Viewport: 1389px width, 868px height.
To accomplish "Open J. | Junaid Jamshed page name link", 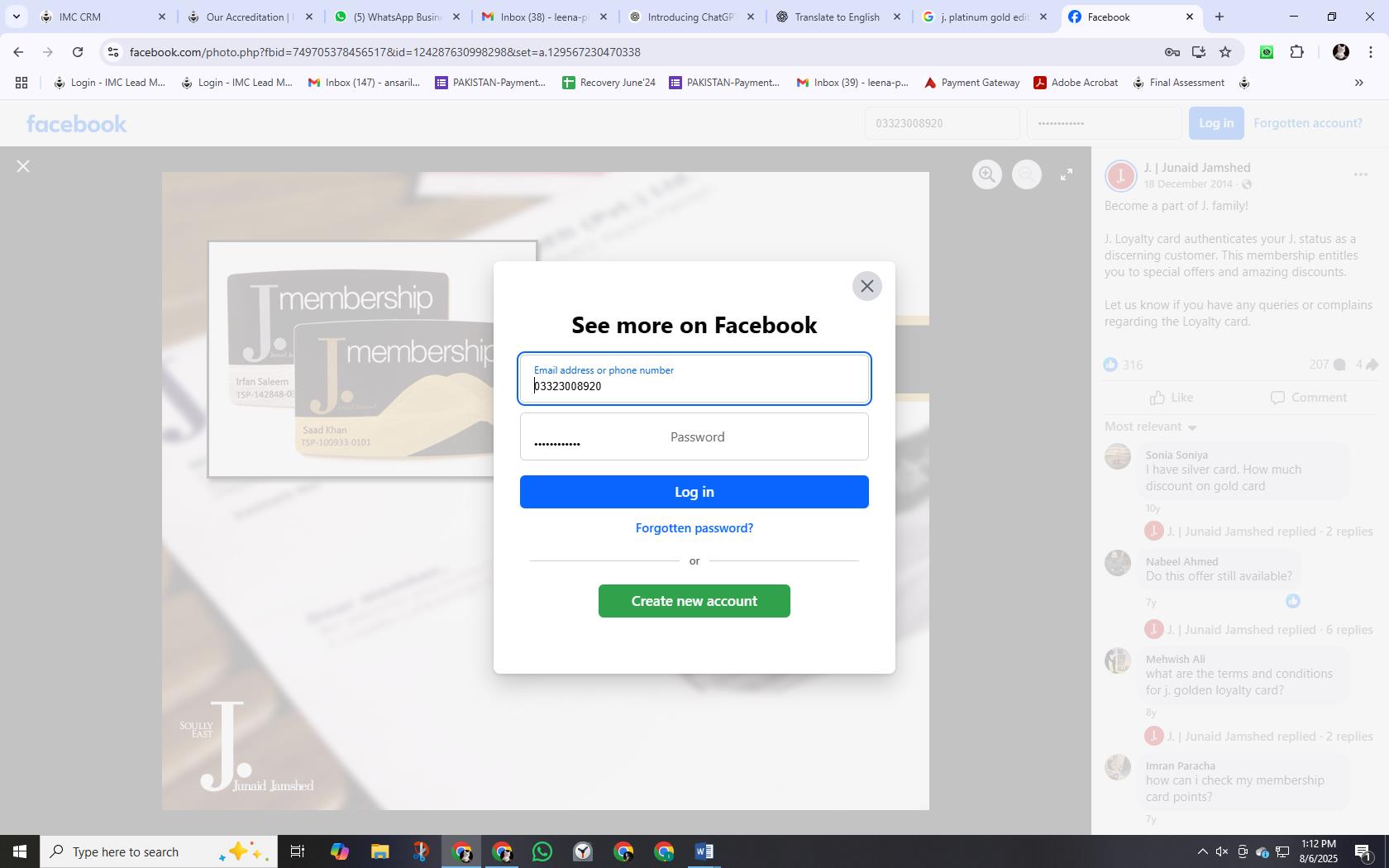I will coord(1197,168).
